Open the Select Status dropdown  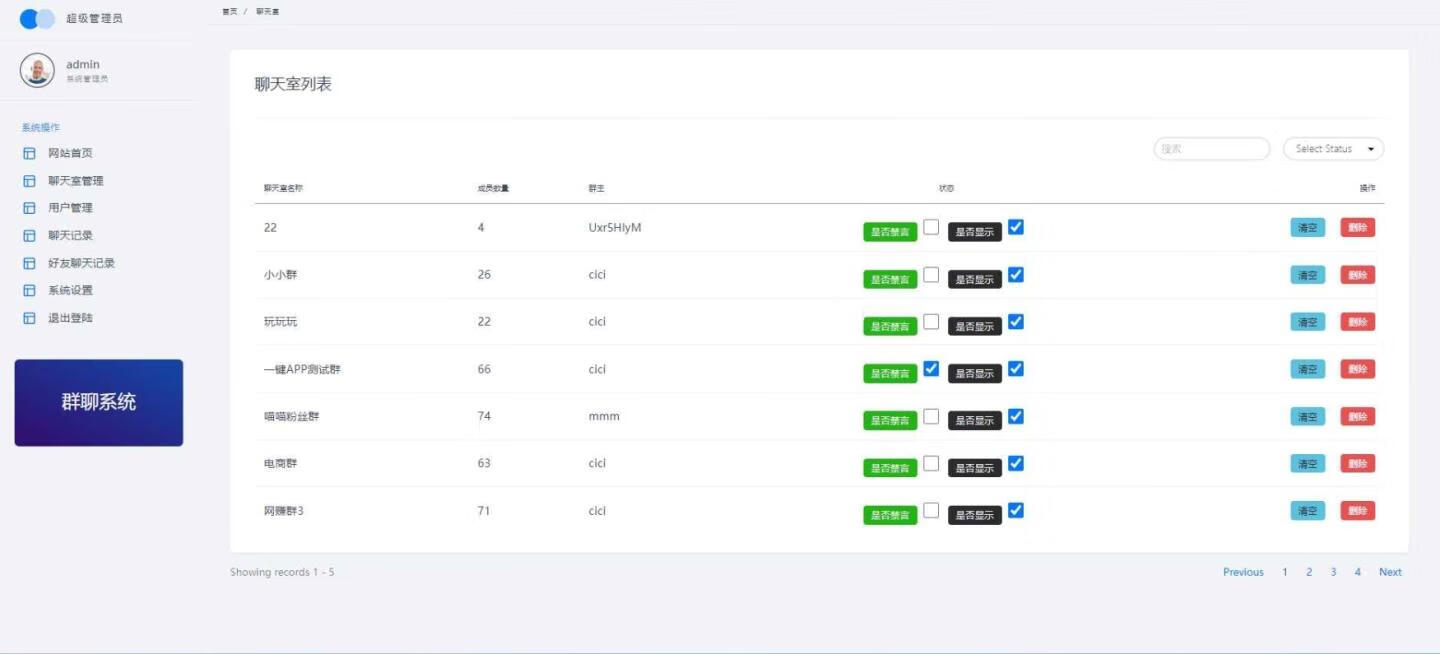click(x=1333, y=149)
